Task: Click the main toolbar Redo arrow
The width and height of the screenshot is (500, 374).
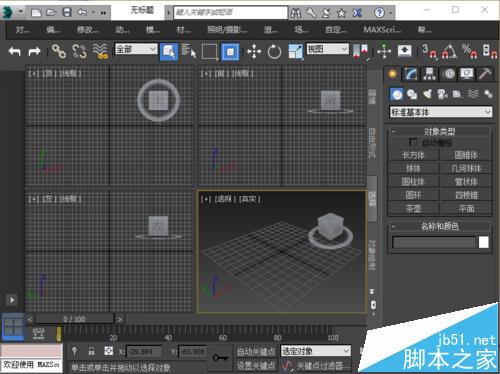Action: 34,51
